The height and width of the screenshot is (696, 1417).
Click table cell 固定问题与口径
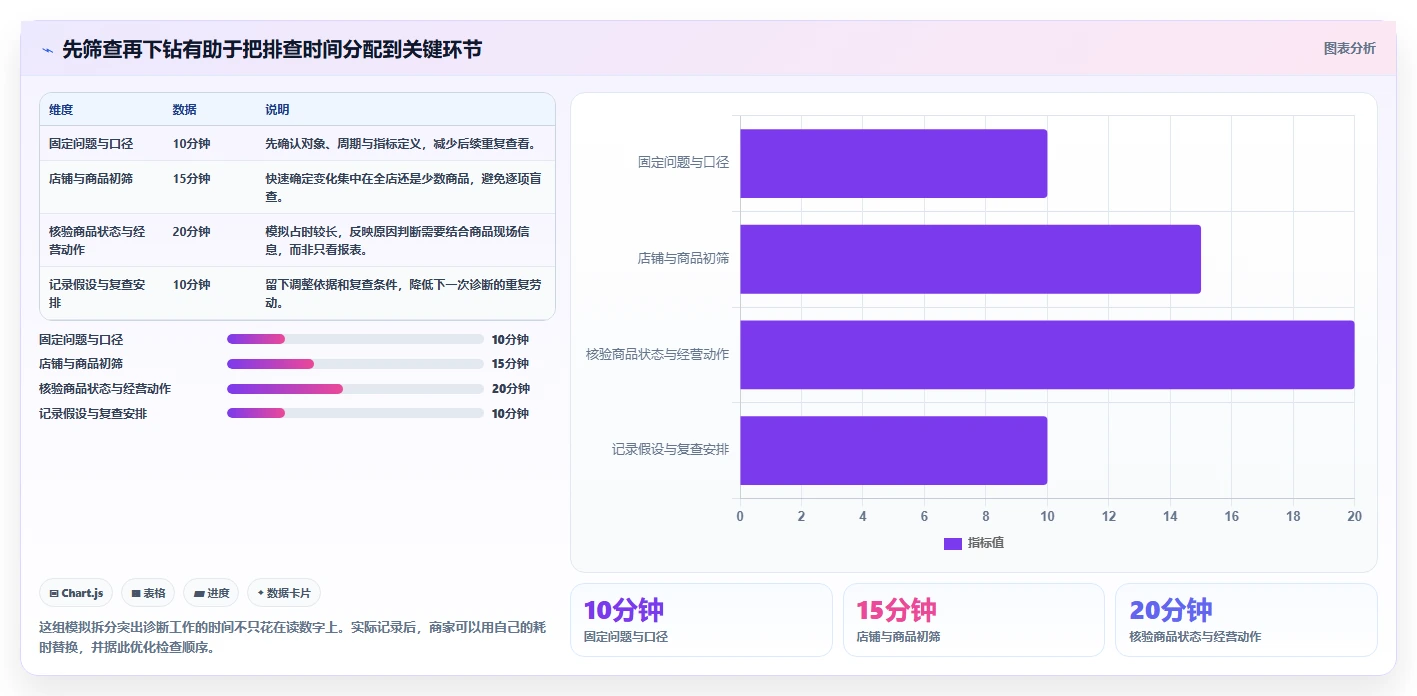click(x=90, y=144)
